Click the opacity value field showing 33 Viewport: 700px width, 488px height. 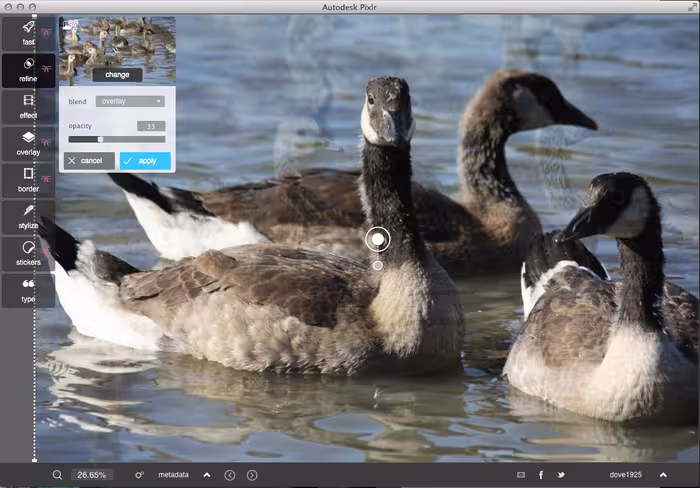click(x=151, y=126)
